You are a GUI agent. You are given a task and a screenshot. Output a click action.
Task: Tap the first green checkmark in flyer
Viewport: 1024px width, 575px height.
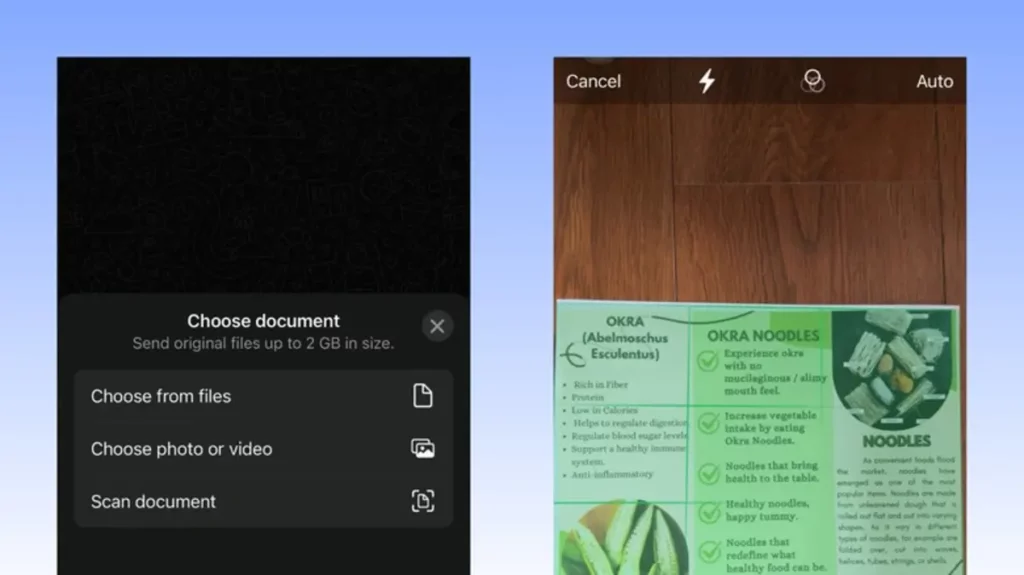pyautogui.click(x=708, y=362)
